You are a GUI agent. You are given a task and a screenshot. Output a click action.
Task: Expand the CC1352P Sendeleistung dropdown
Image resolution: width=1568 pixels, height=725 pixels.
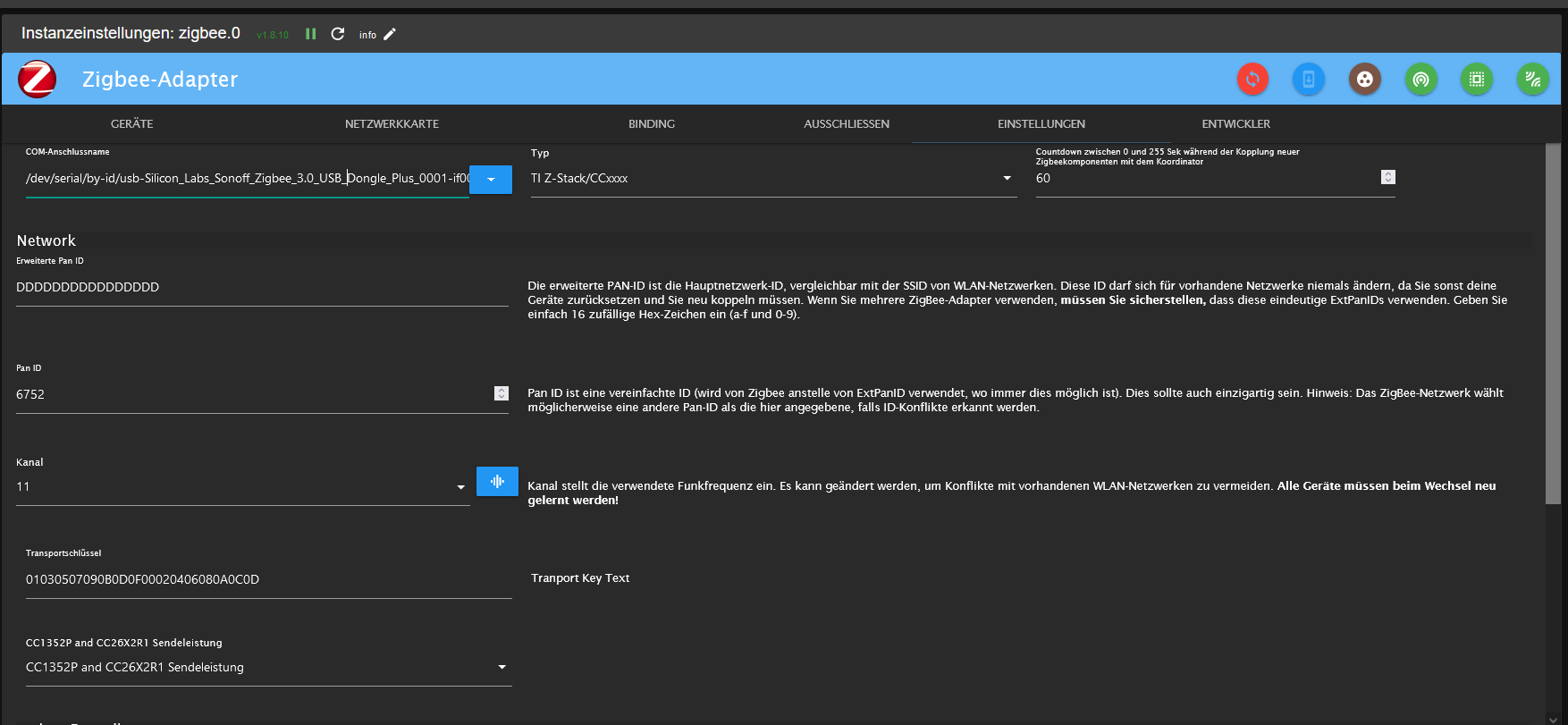click(269, 667)
